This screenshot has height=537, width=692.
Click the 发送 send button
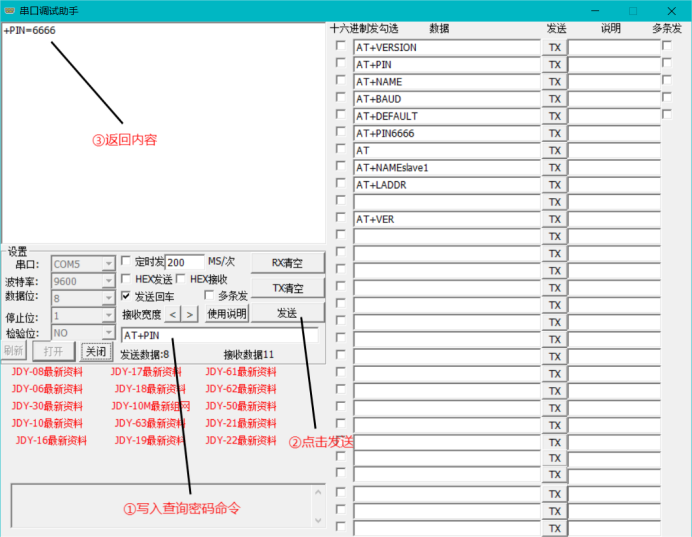[287, 313]
